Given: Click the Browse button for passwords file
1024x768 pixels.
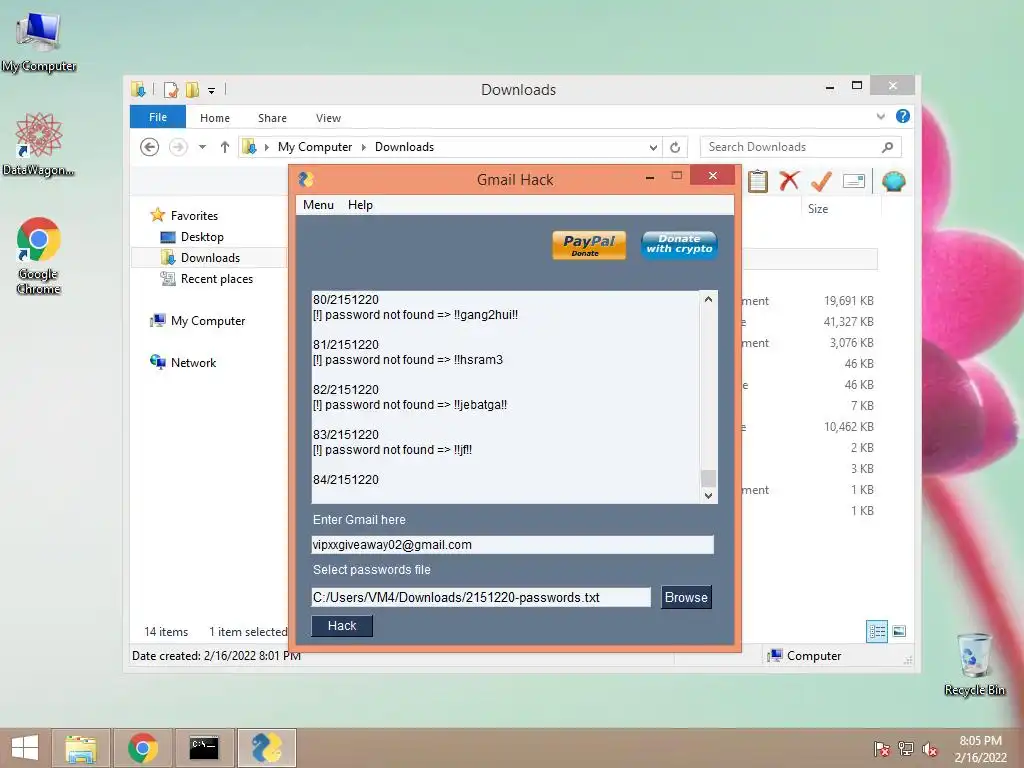Looking at the screenshot, I should point(686,597).
